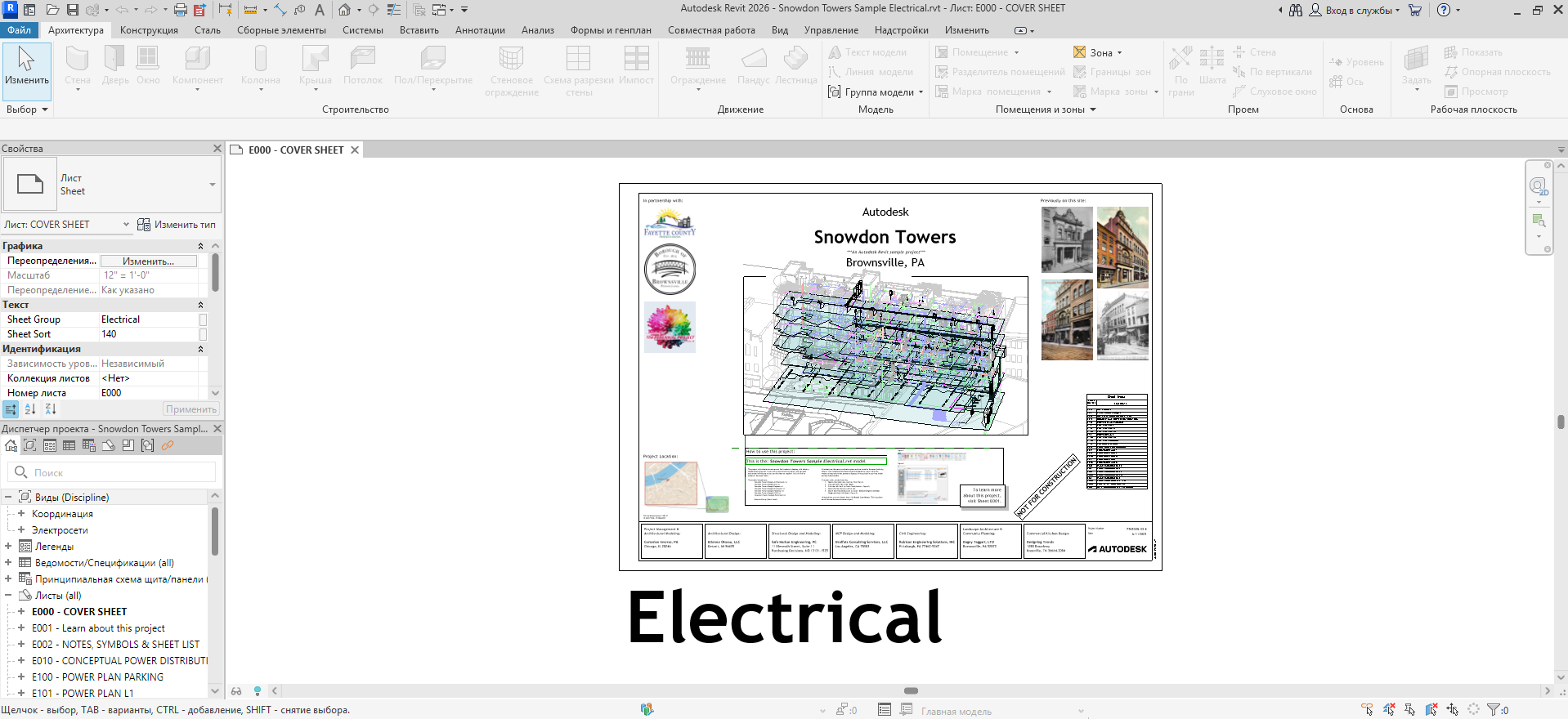Click the Legends filter icon in Project Browser

pyautogui.click(x=50, y=445)
